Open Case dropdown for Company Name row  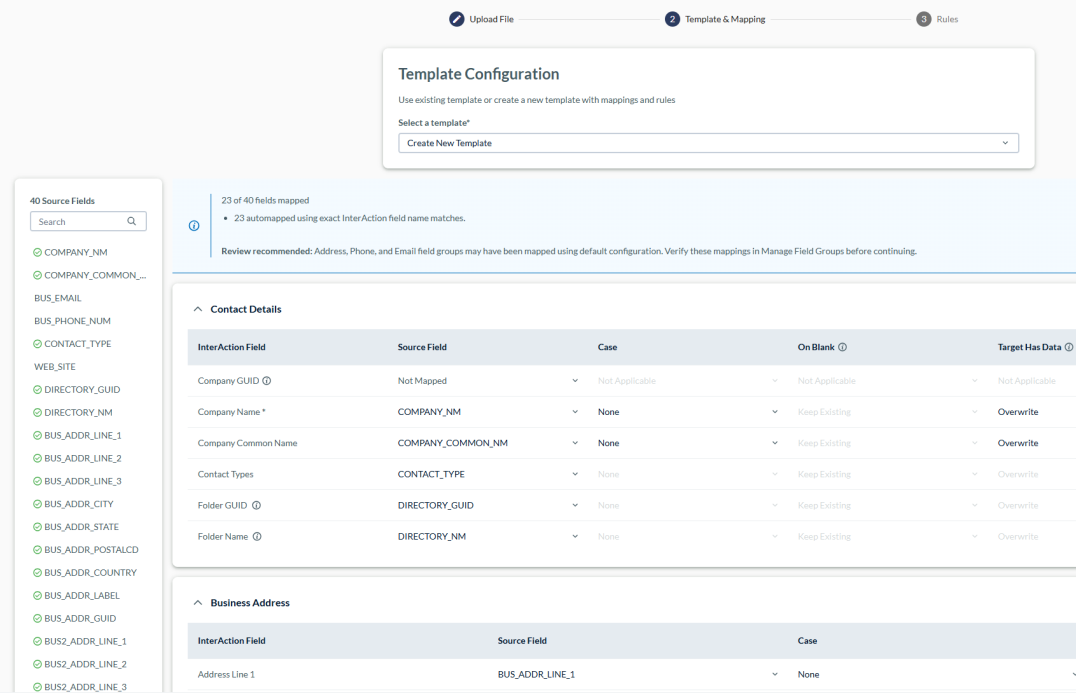coord(688,412)
